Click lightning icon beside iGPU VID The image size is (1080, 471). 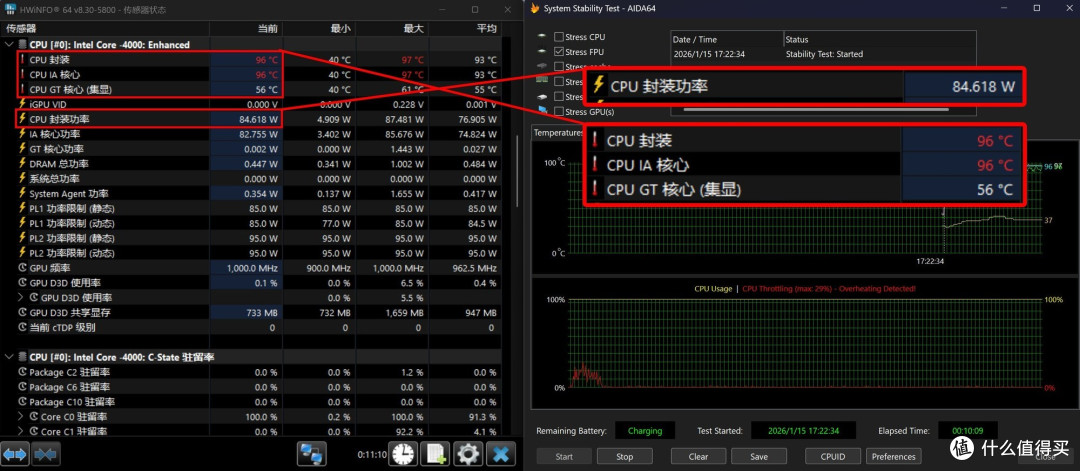(x=22, y=105)
